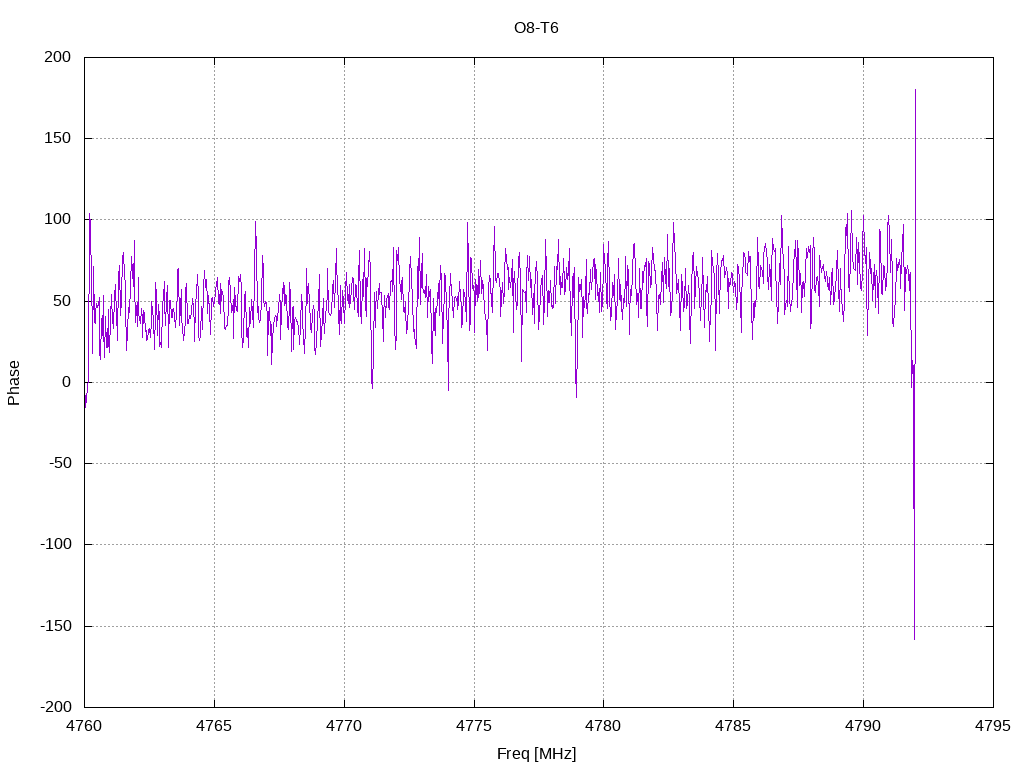The width and height of the screenshot is (1024, 768).
Task: Click the y-axis tick -100
Action: (56, 544)
